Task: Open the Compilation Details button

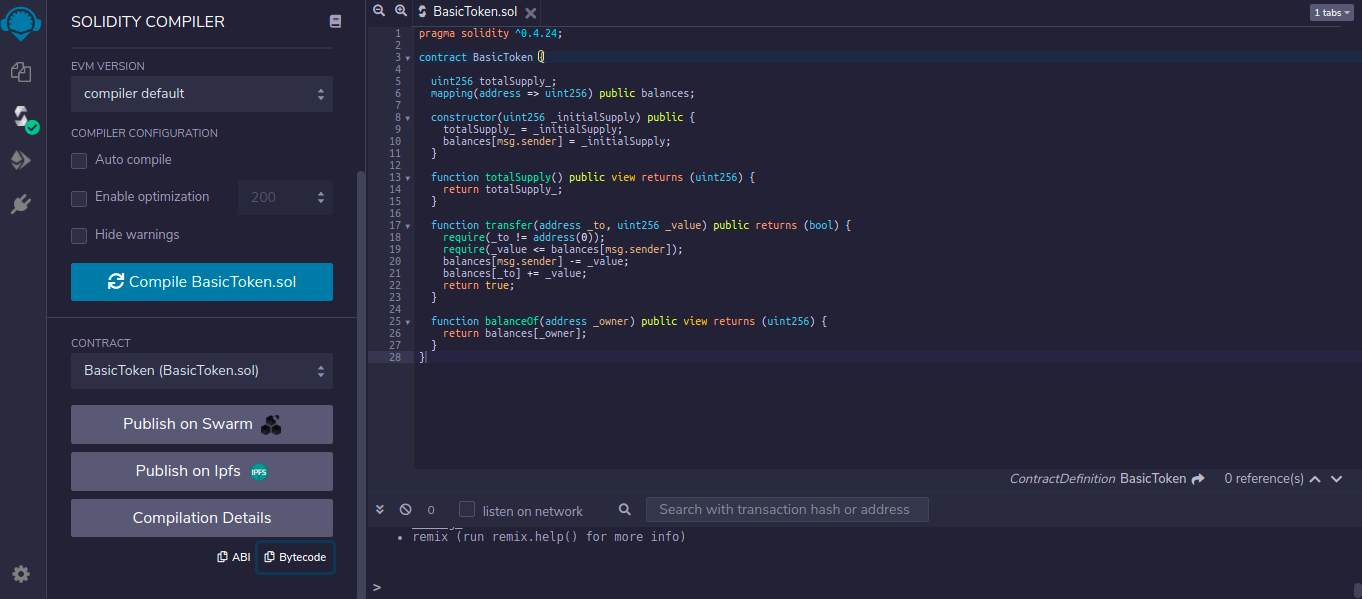Action: click(x=201, y=518)
